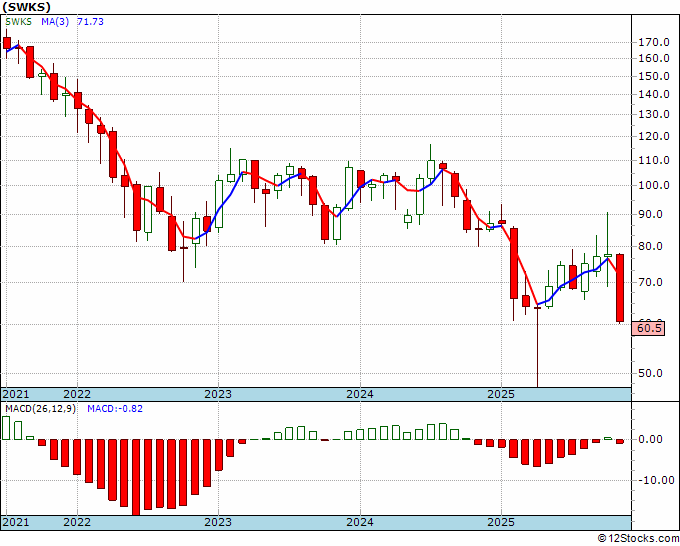Viewport: 680px width, 546px height.
Task: Click 2022 on the MACD panel time axis
Action: tap(77, 522)
